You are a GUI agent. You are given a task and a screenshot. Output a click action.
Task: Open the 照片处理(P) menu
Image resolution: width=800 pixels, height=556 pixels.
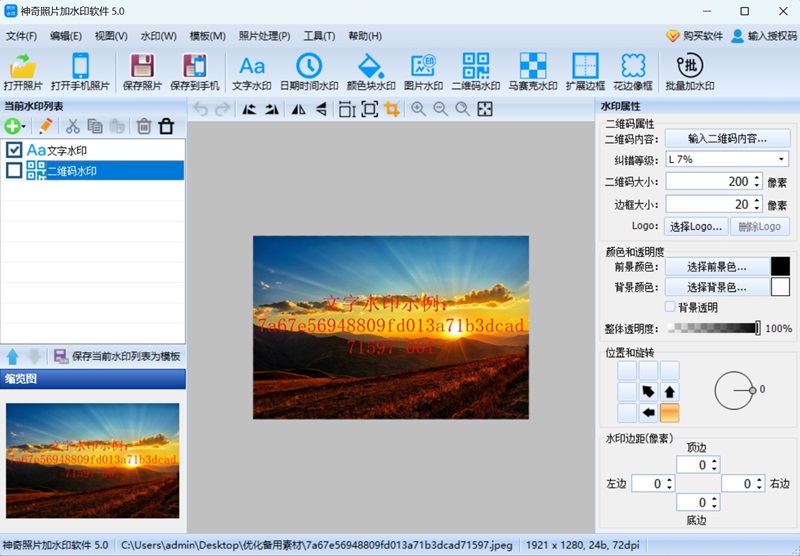click(x=264, y=36)
